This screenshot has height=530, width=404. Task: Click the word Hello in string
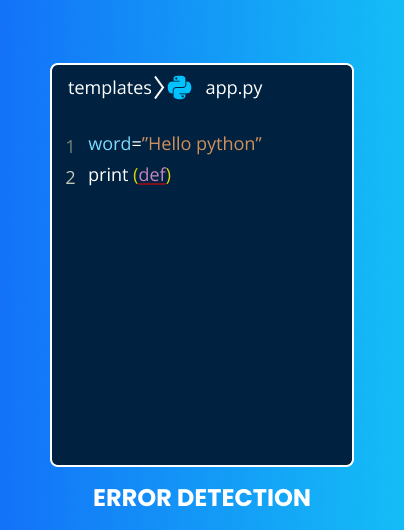[170, 144]
